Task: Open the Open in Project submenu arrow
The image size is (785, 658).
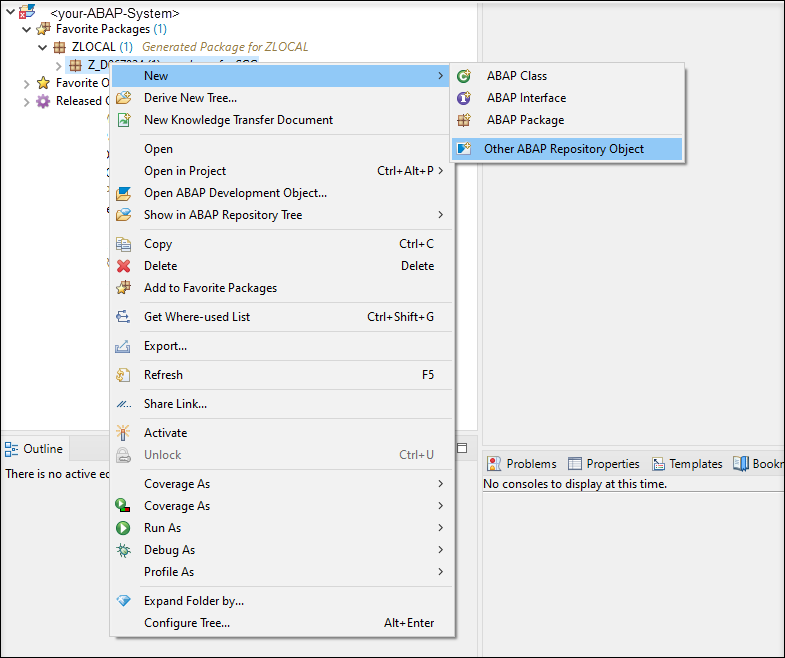Action: tap(441, 171)
